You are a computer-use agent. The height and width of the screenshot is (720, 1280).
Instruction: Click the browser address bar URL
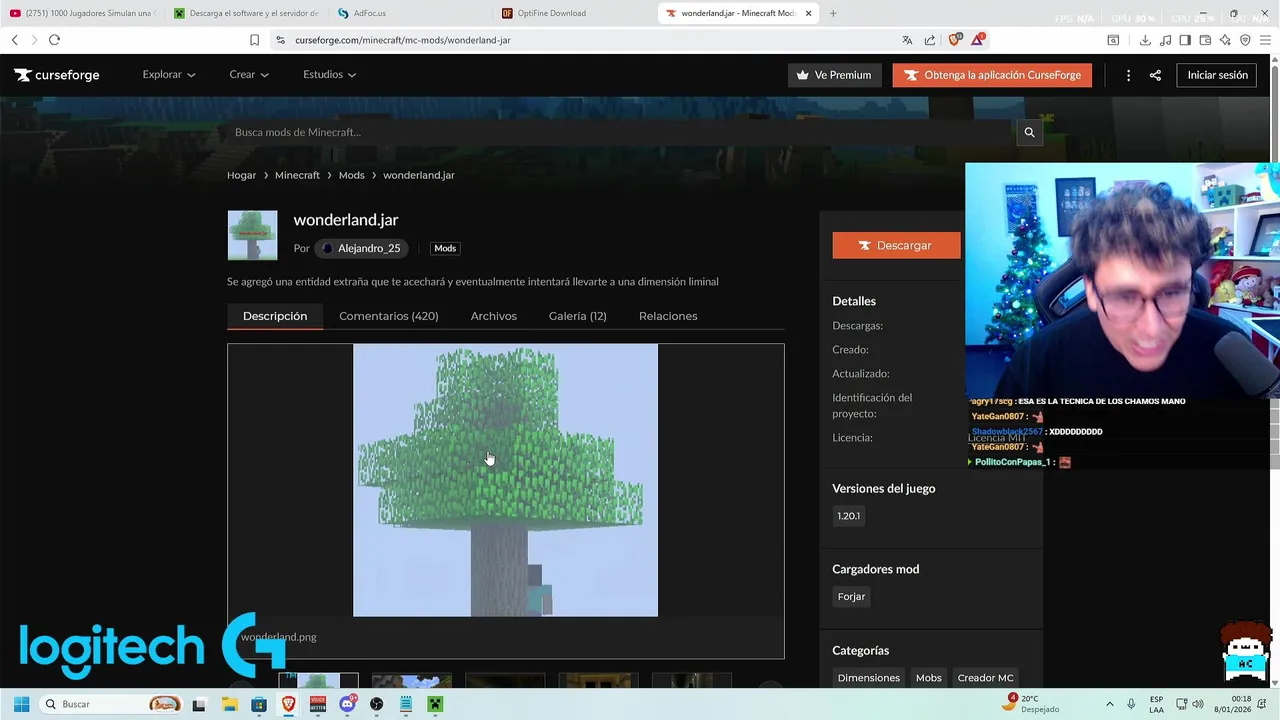pyautogui.click(x=403, y=40)
